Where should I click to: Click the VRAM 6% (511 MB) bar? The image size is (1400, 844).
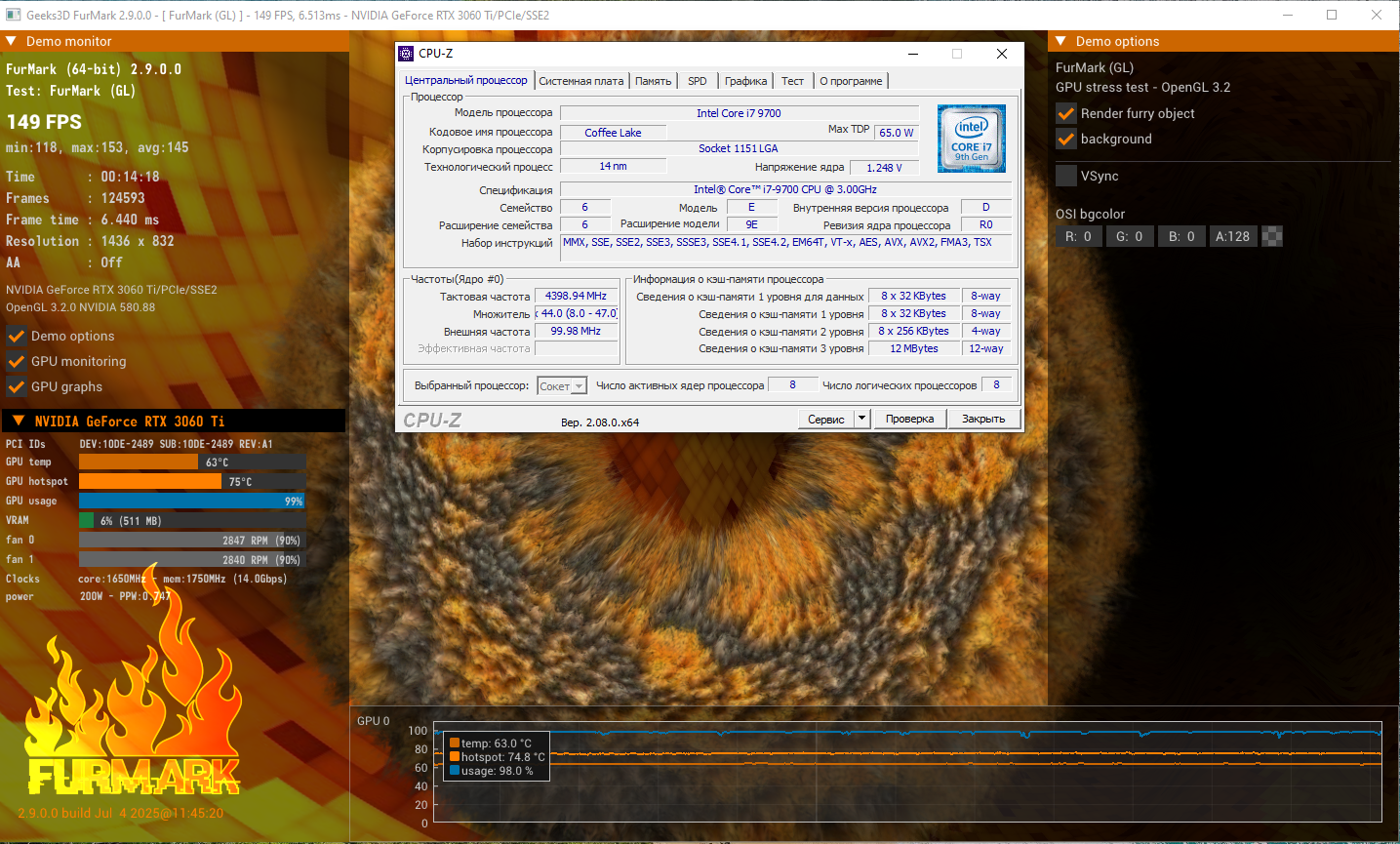click(x=192, y=520)
